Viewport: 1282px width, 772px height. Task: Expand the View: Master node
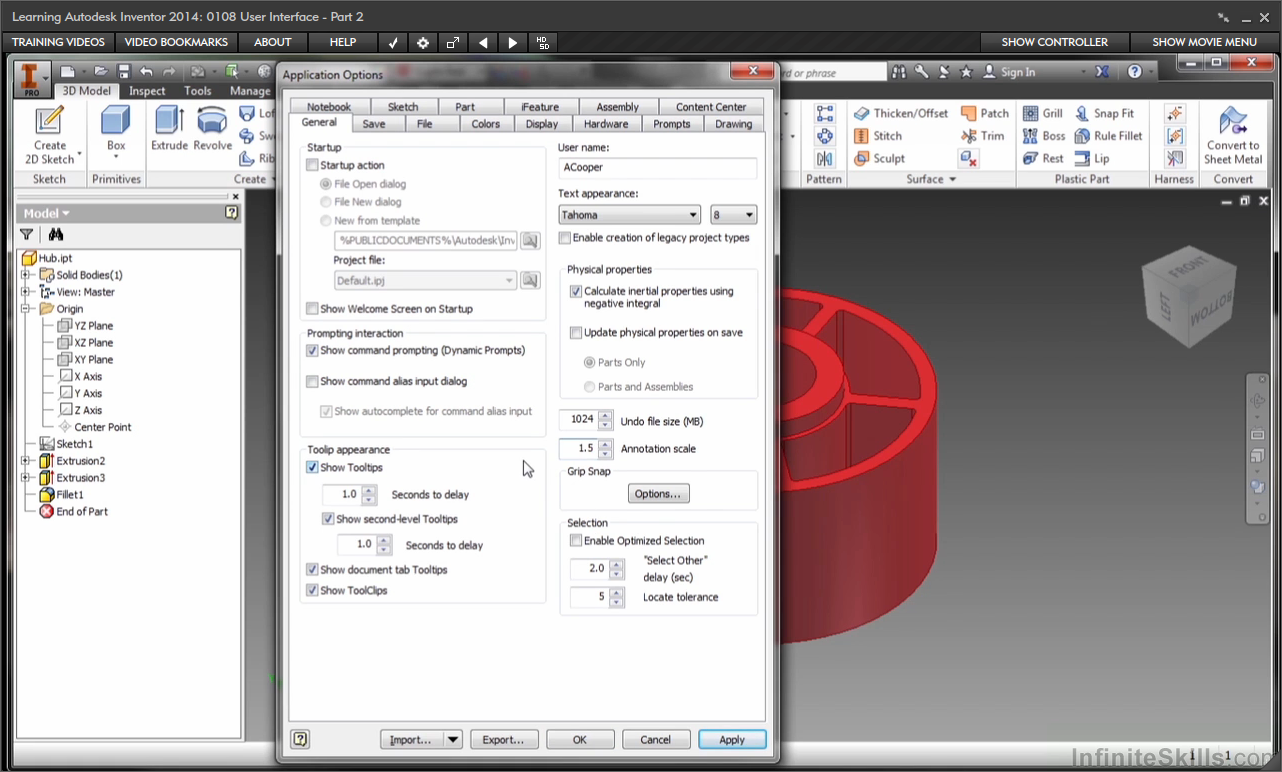point(27,292)
